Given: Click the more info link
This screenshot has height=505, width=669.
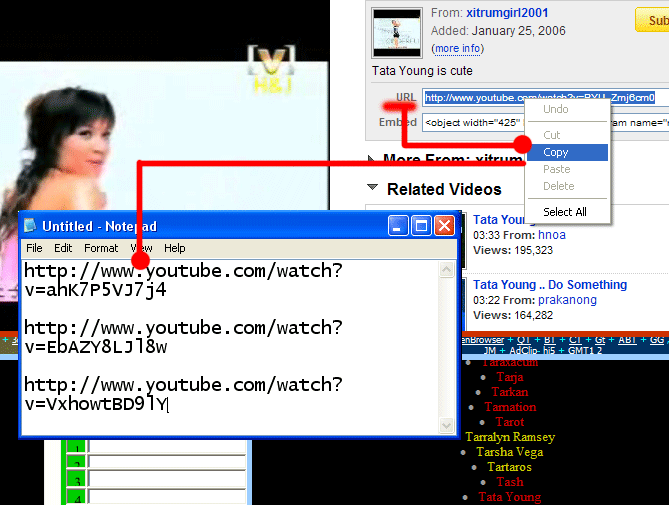Looking at the screenshot, I should point(458,49).
